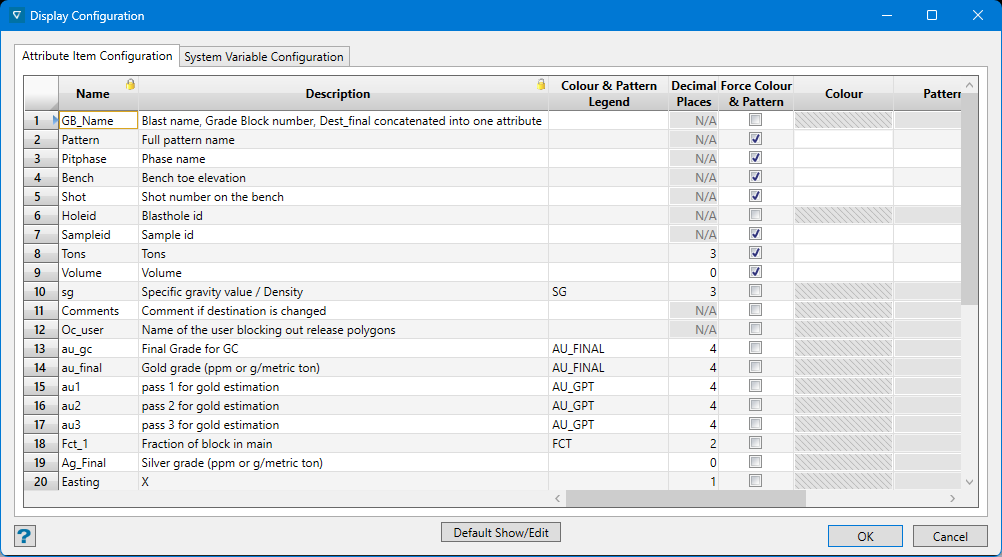Click the Display Configuration app icon in title bar
Screen dimensions: 1002x557
(16, 15)
